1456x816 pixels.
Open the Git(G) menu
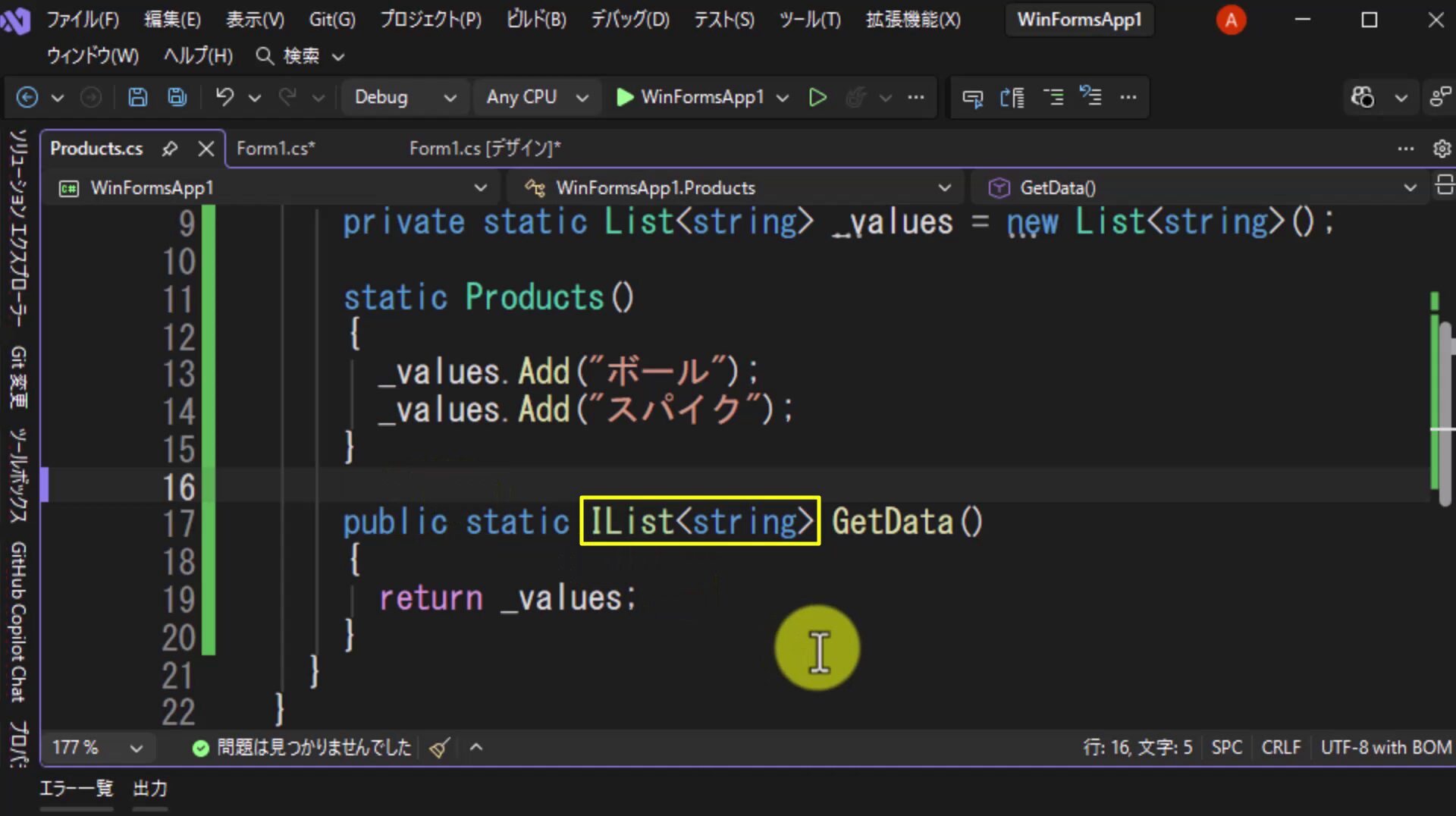(332, 19)
